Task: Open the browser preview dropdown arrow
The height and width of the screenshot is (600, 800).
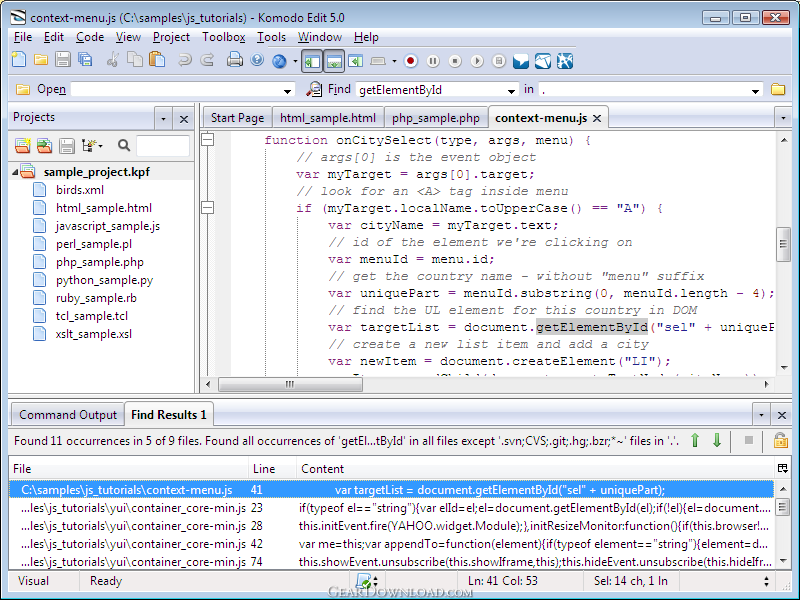Action: [295, 62]
